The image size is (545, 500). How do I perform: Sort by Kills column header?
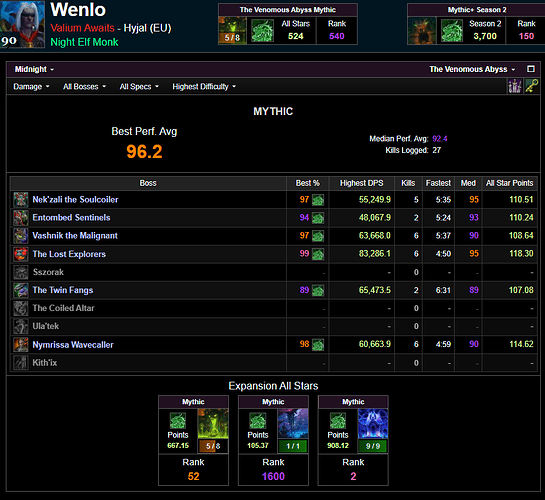point(408,183)
